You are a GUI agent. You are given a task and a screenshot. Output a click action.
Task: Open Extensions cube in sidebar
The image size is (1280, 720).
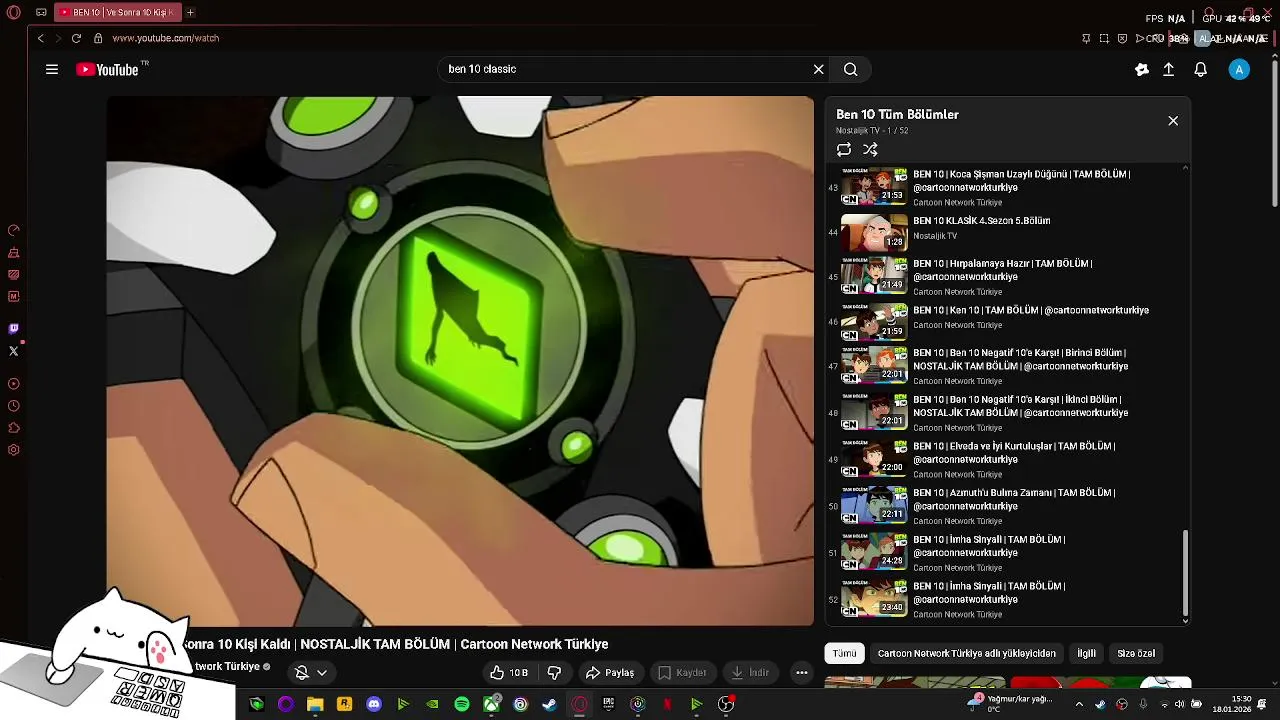[14, 428]
